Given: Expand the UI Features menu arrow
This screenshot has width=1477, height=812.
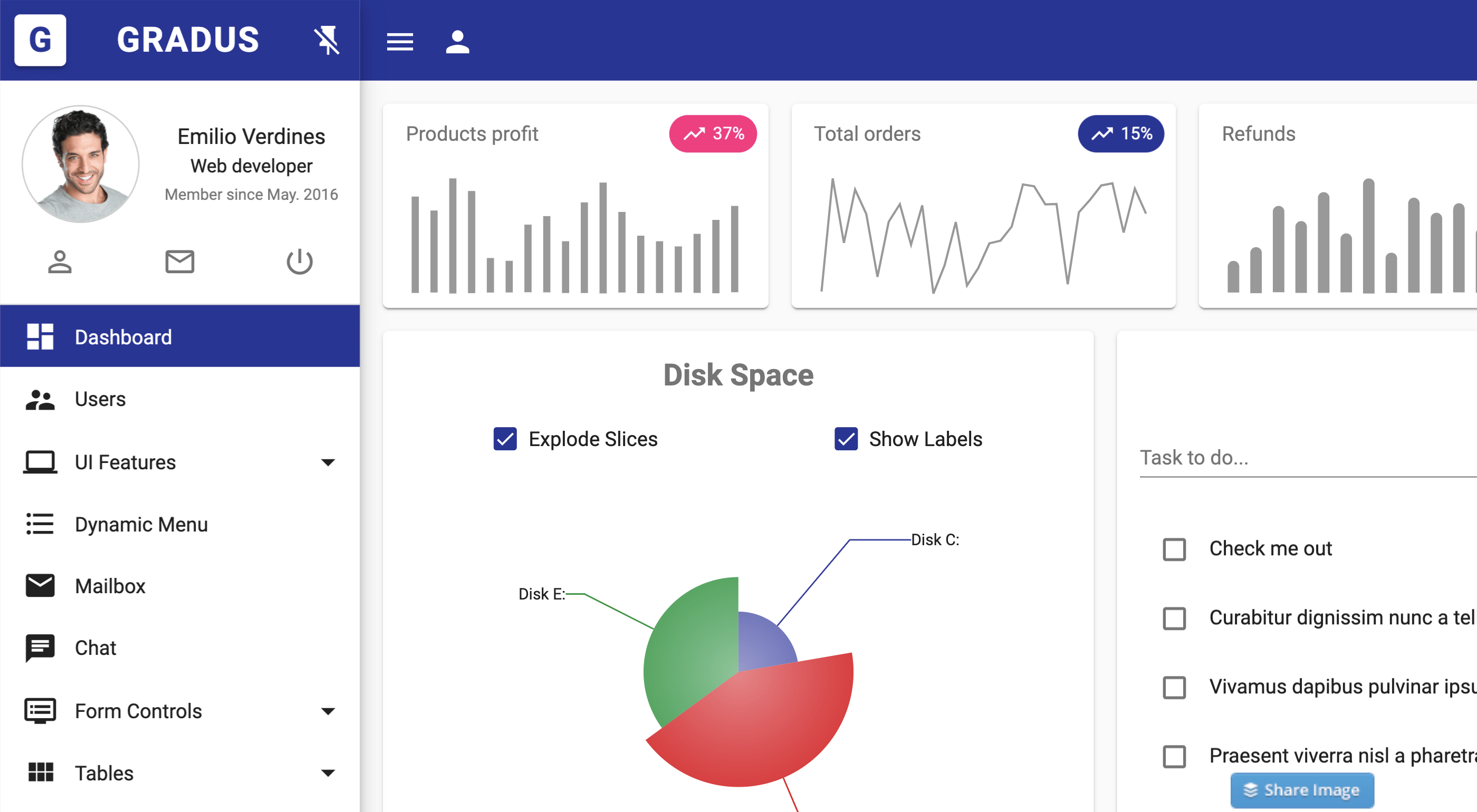Looking at the screenshot, I should coord(328,462).
